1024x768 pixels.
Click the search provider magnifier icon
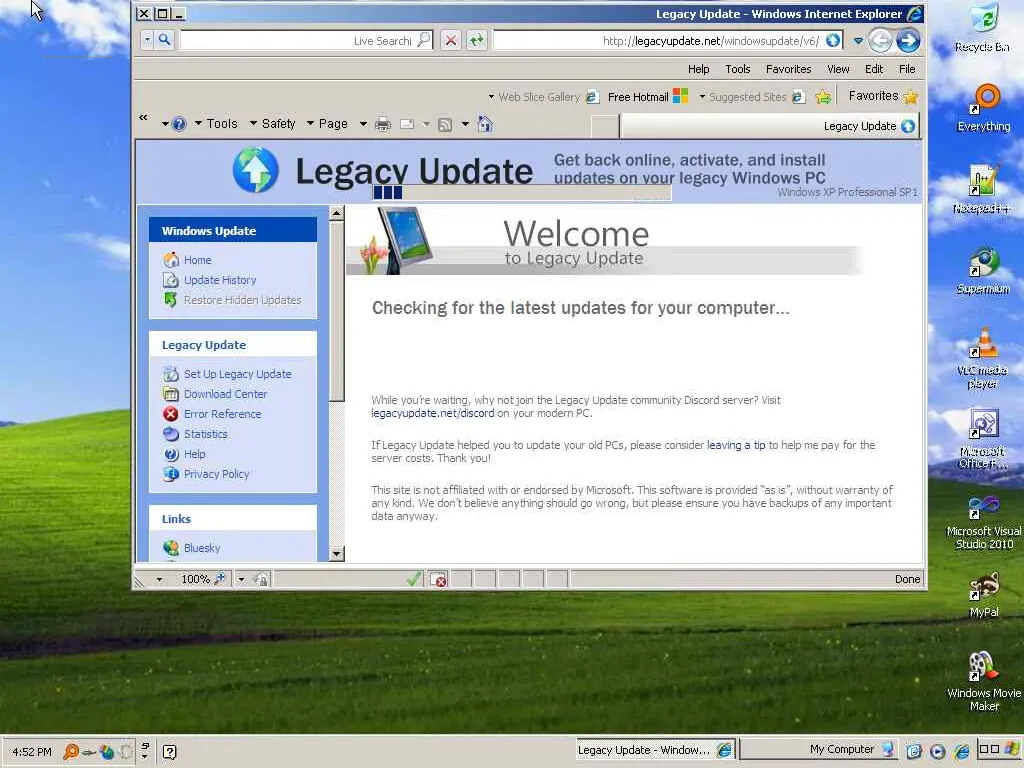click(165, 40)
